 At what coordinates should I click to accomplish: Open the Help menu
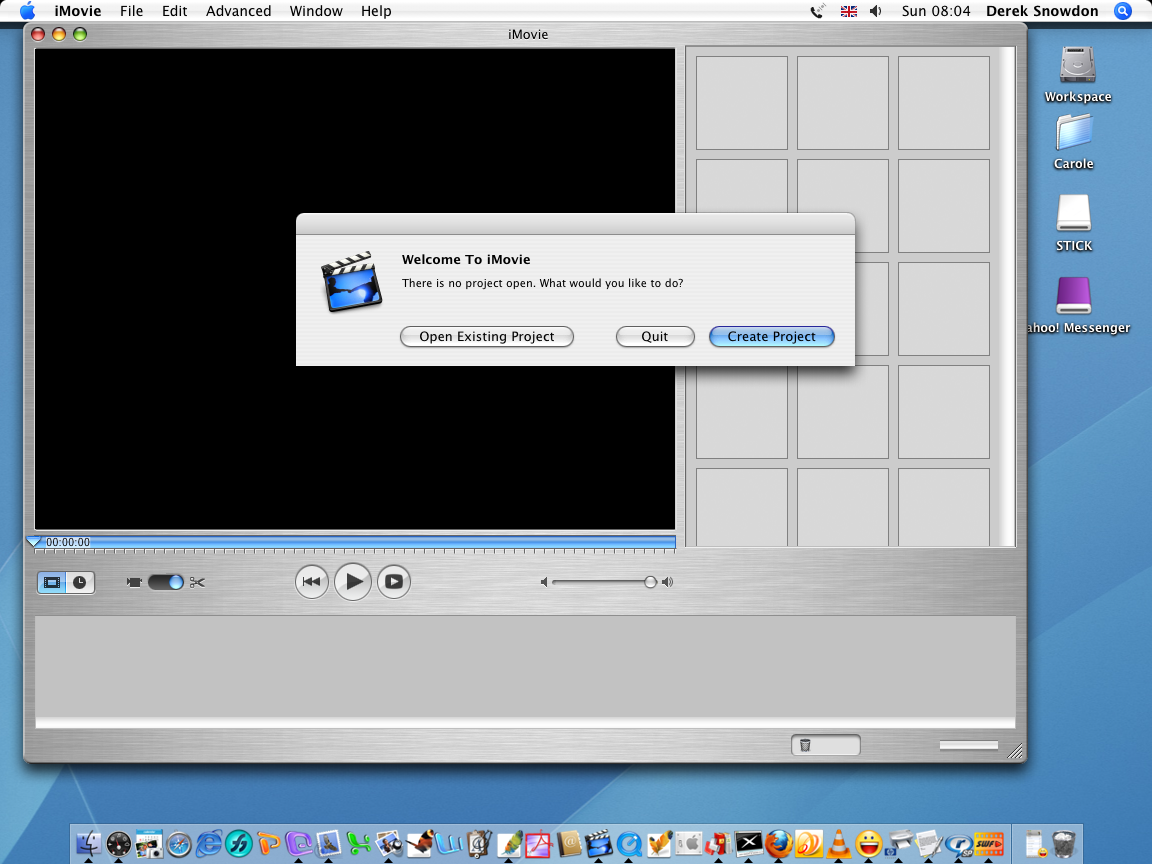pos(375,11)
